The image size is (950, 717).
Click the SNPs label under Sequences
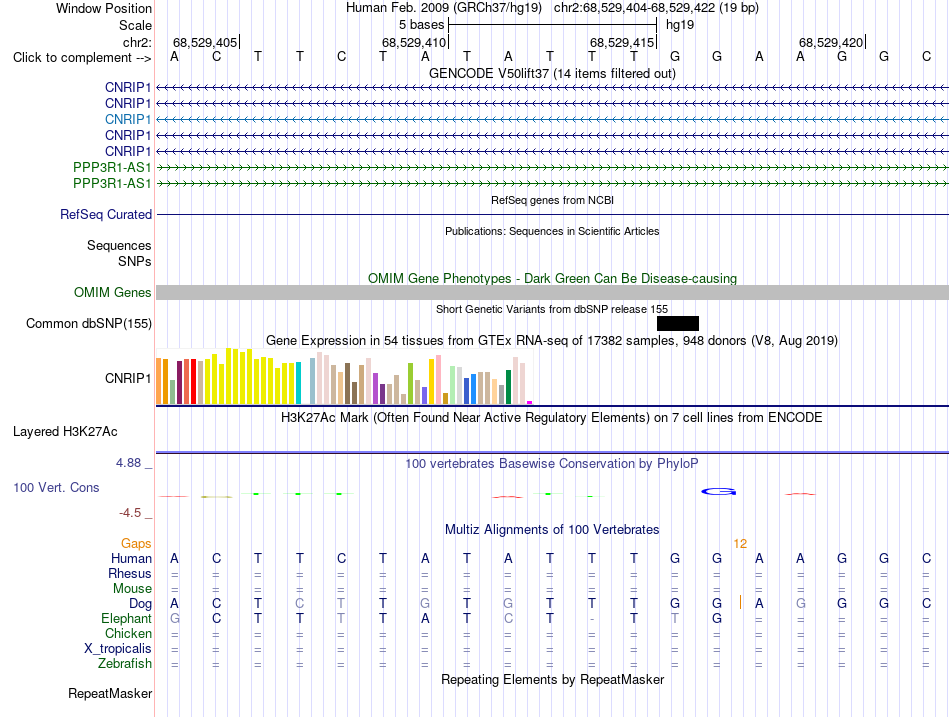pyautogui.click(x=135, y=261)
